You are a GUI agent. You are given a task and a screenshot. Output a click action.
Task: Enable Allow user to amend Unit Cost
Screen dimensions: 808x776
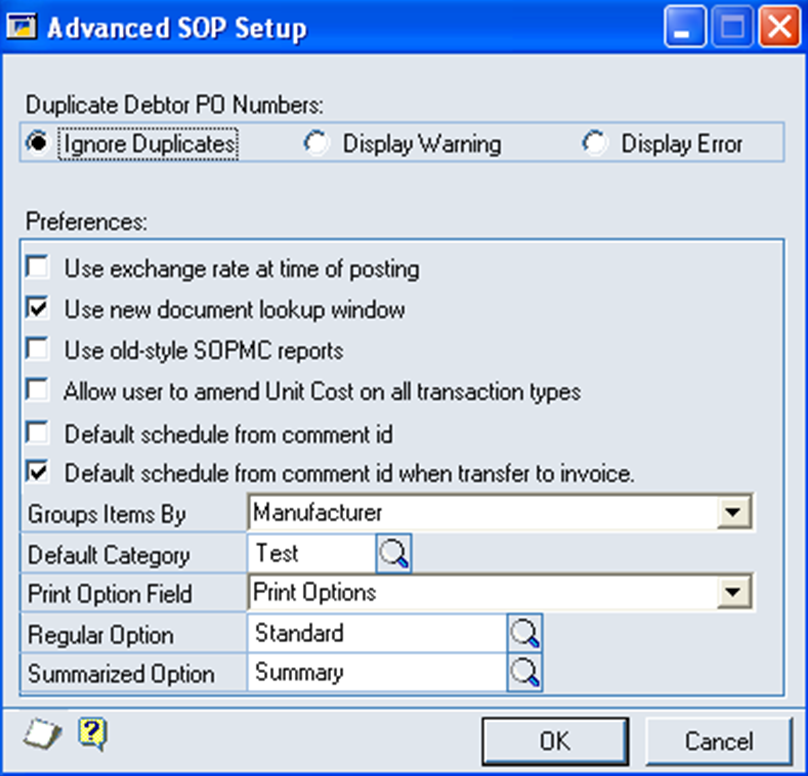point(38,390)
